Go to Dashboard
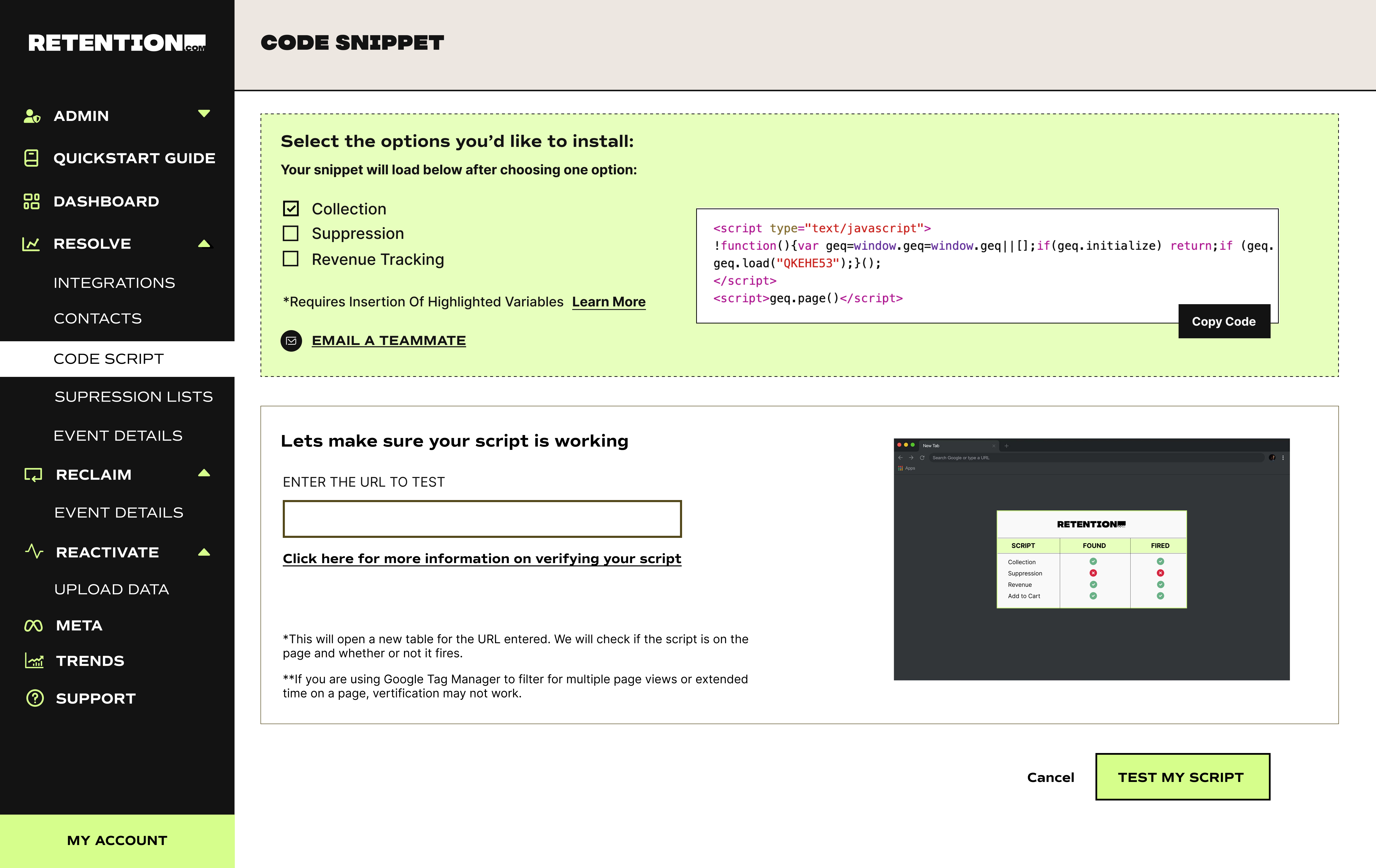Image resolution: width=1376 pixels, height=868 pixels. click(x=106, y=202)
